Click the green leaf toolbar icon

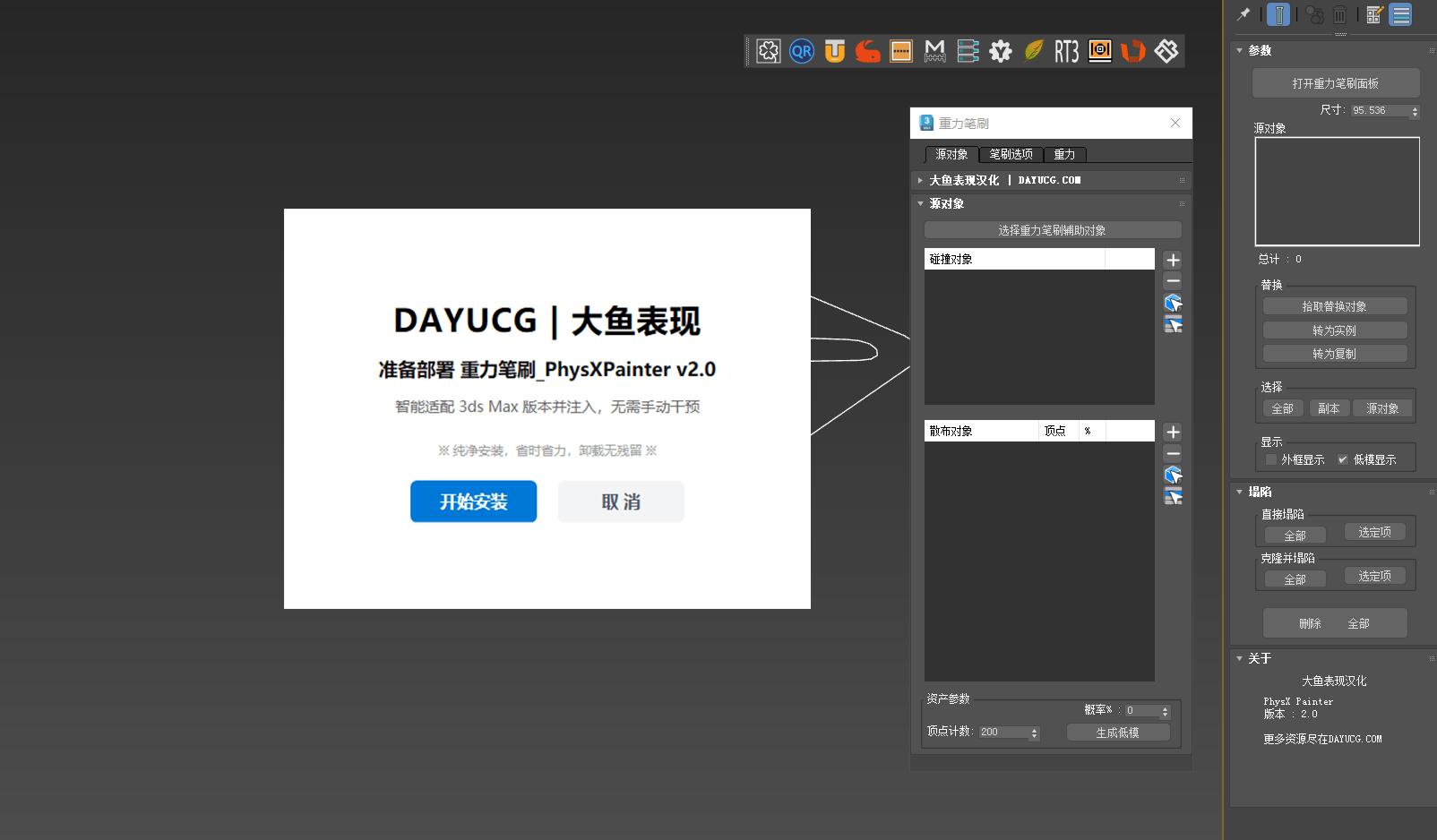tap(1034, 51)
